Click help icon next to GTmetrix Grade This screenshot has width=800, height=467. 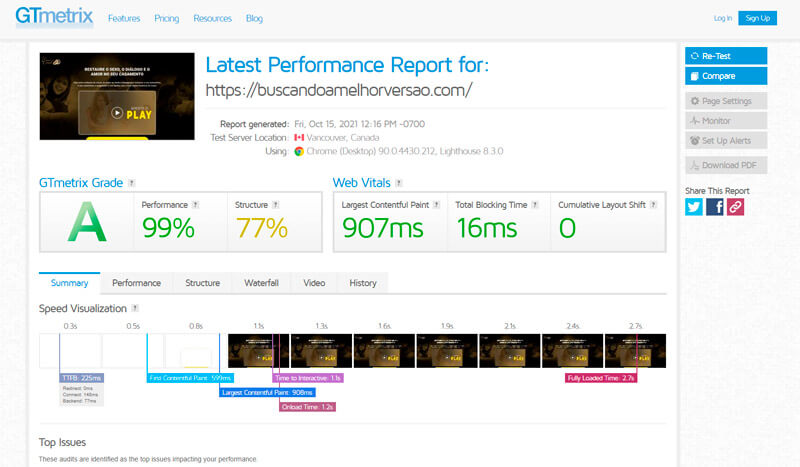tap(132, 183)
